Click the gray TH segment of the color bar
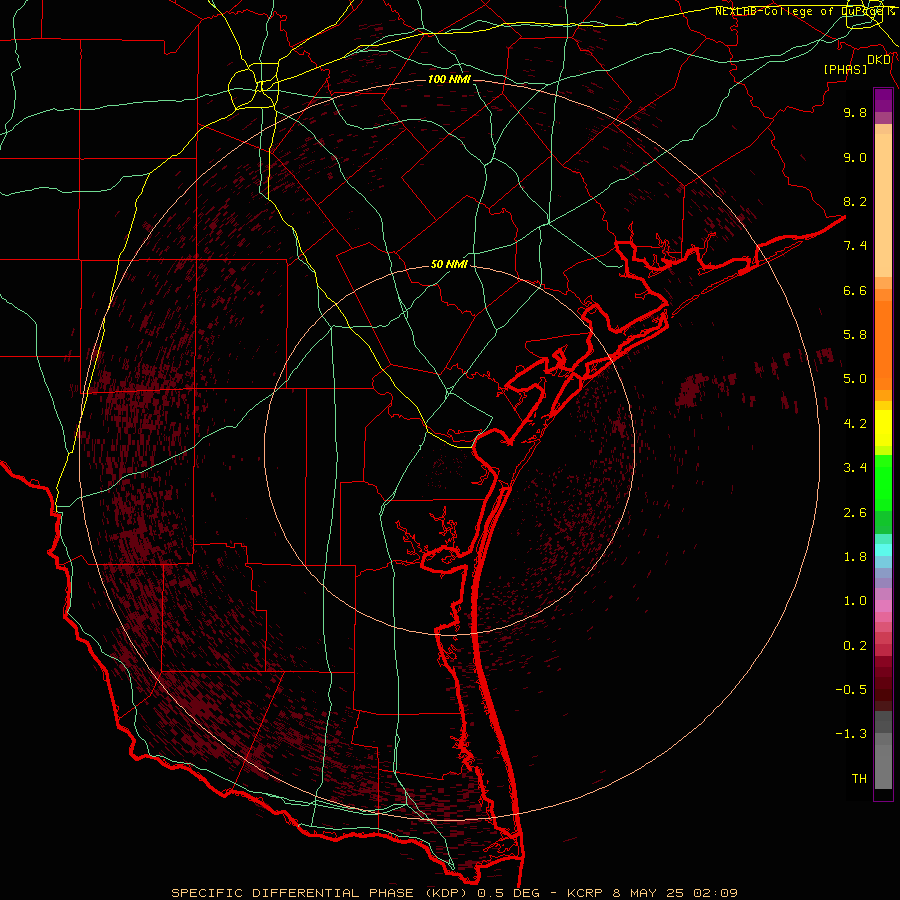This screenshot has width=900, height=900. pyautogui.click(x=883, y=761)
